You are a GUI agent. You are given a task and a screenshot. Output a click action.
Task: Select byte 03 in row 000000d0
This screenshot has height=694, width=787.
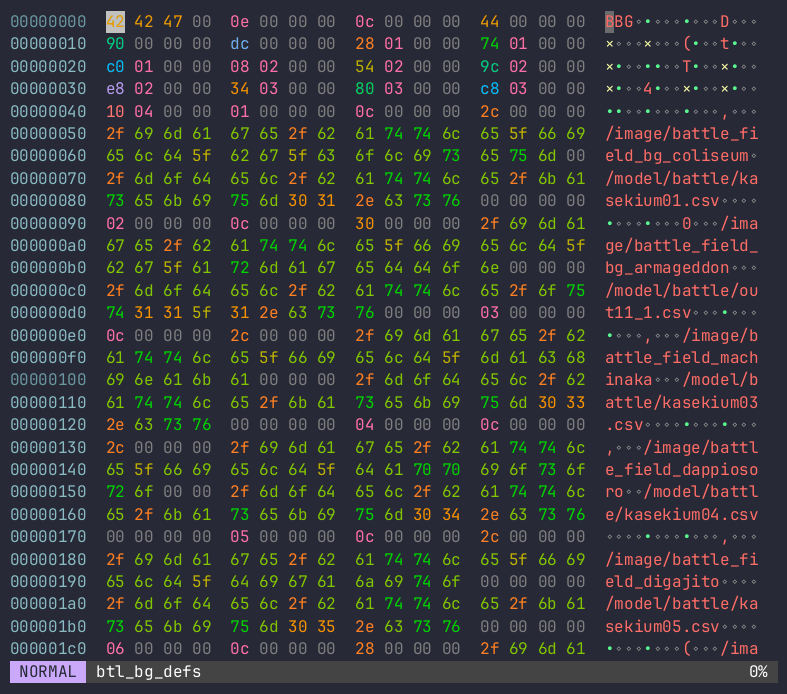[489, 312]
